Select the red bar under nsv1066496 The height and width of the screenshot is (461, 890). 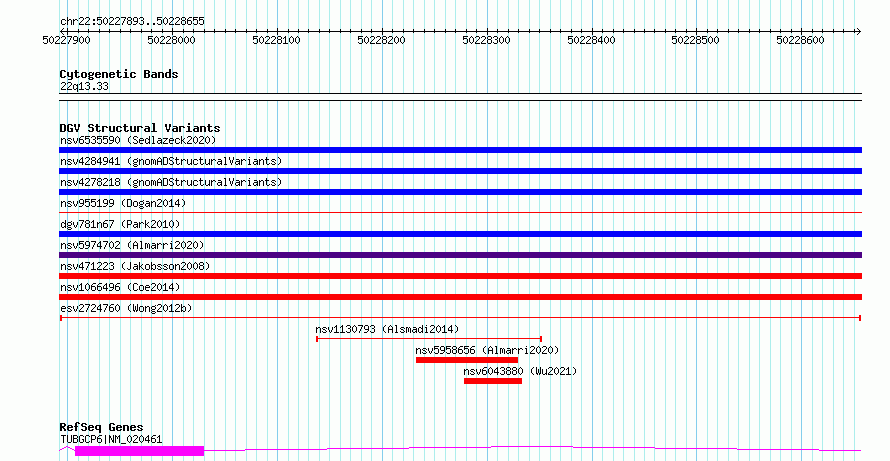tap(460, 297)
